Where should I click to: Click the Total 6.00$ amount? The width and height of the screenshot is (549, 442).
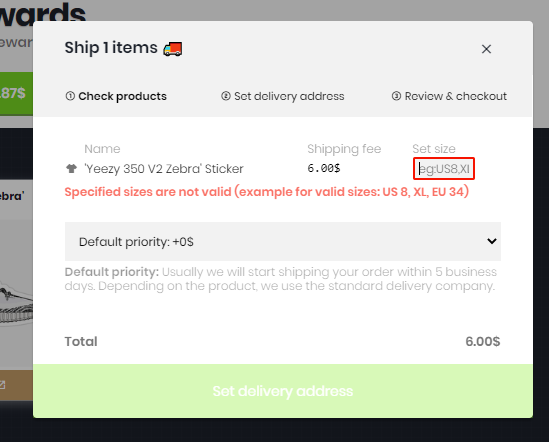(482, 341)
